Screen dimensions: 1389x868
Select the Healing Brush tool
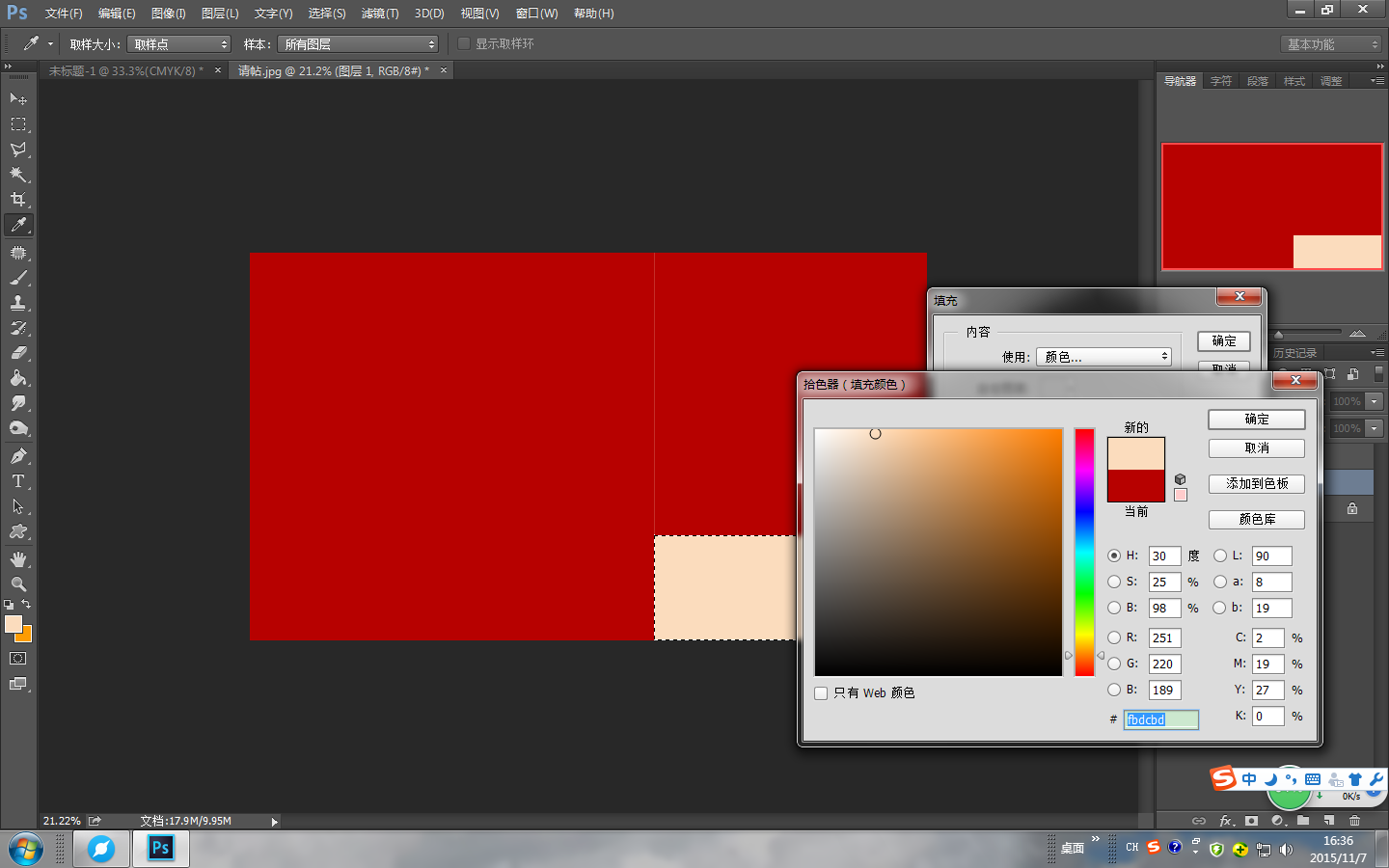click(x=18, y=253)
